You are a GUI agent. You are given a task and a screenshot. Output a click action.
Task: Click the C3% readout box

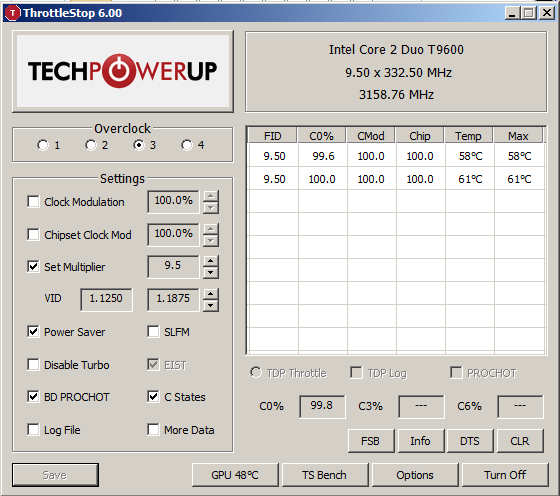421,406
